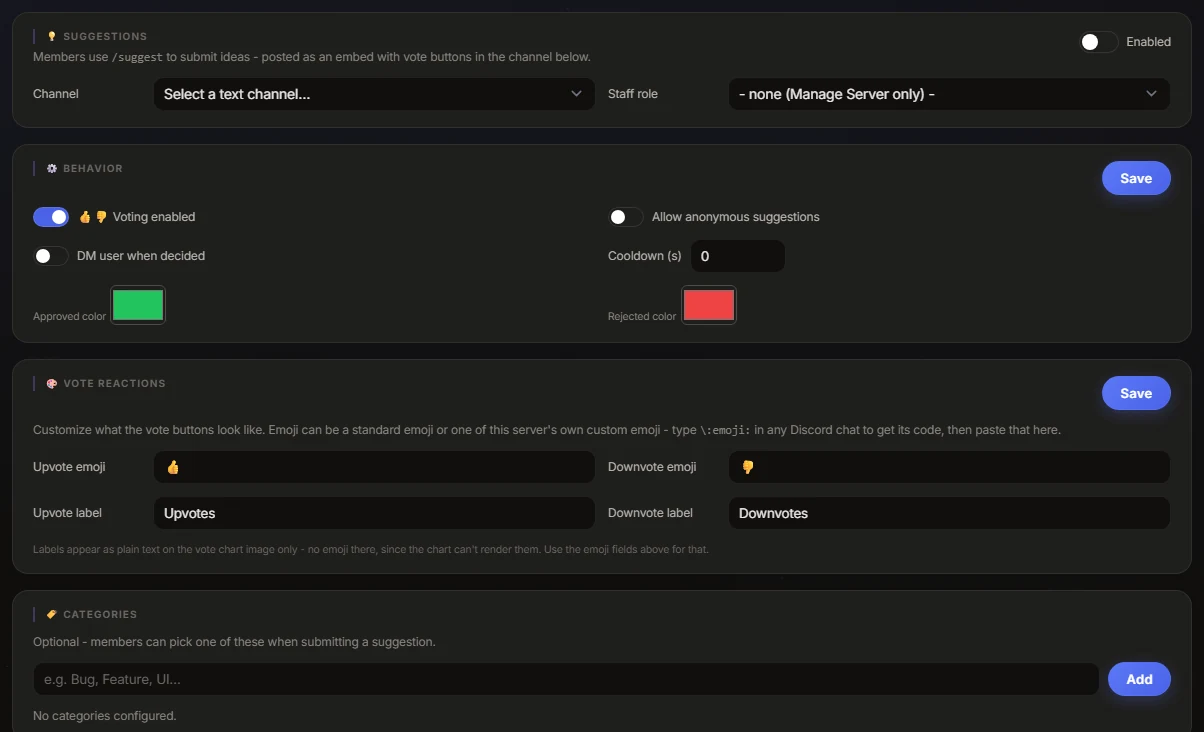This screenshot has width=1204, height=732.
Task: Open the Staff role dropdown
Action: (x=949, y=94)
